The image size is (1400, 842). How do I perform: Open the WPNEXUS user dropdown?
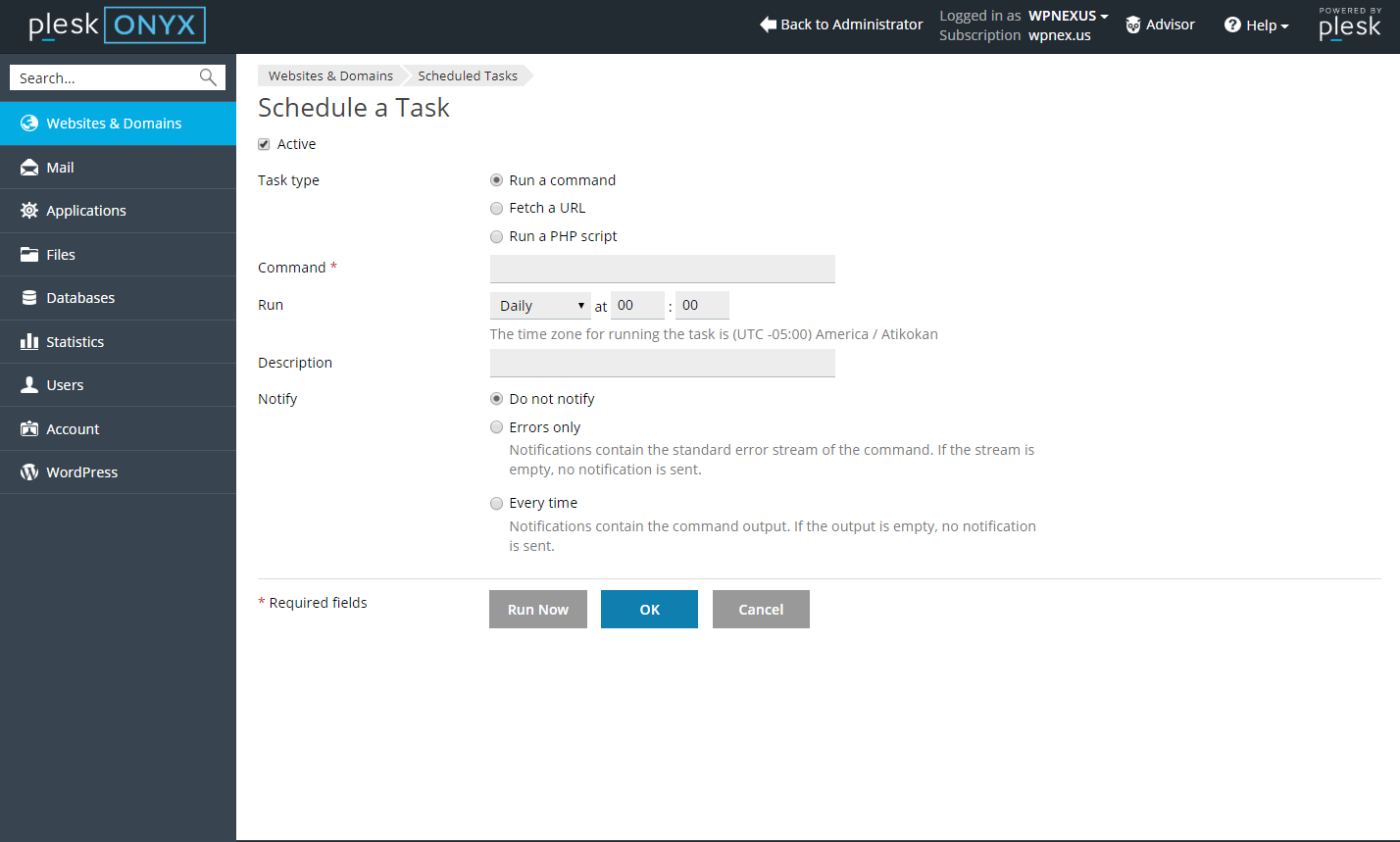pos(1069,16)
